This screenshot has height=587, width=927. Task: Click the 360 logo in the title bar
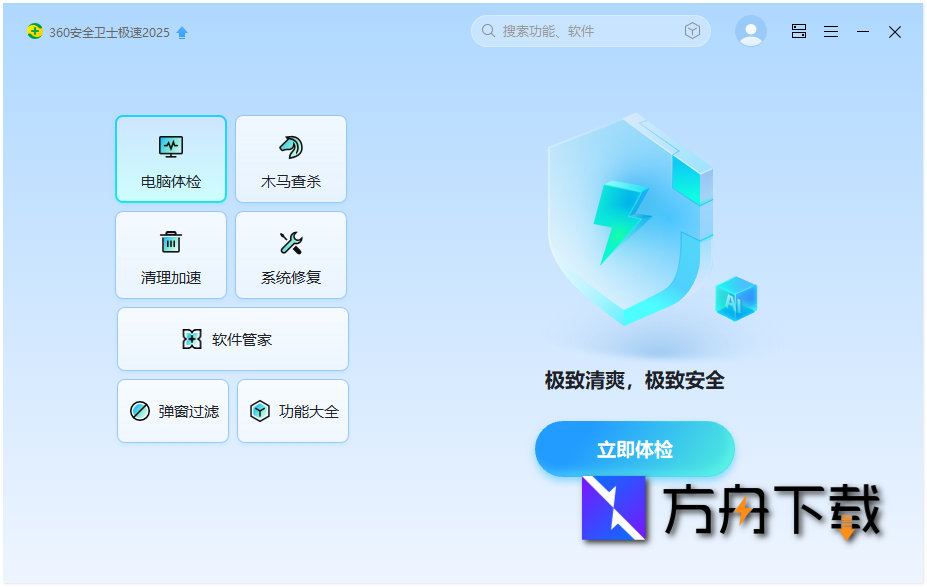pyautogui.click(x=35, y=31)
